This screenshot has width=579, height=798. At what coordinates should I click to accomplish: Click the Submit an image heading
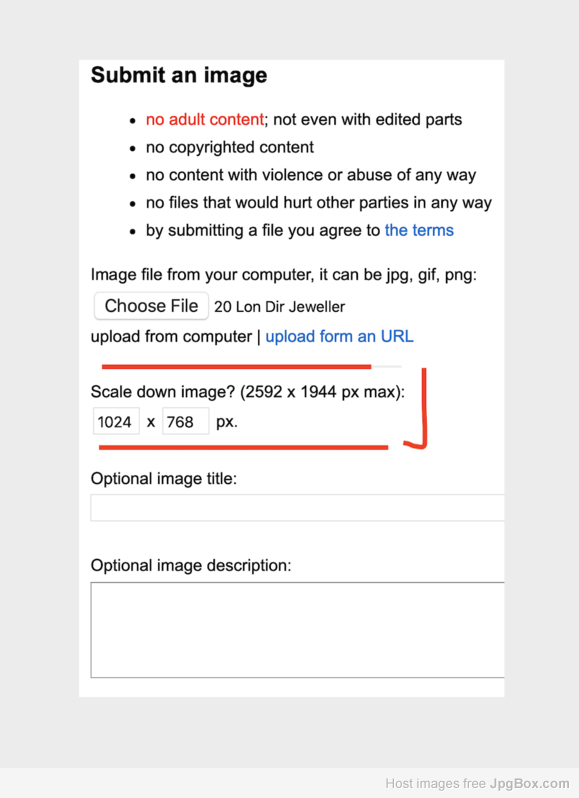point(179,75)
